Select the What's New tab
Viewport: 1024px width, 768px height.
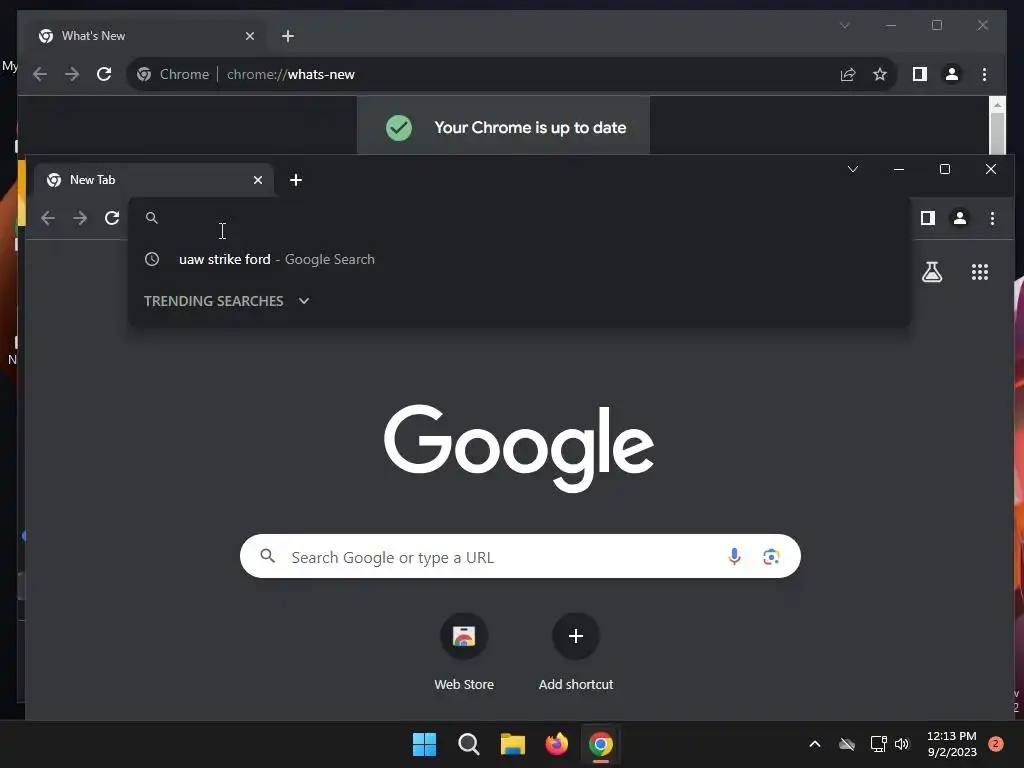coord(146,36)
